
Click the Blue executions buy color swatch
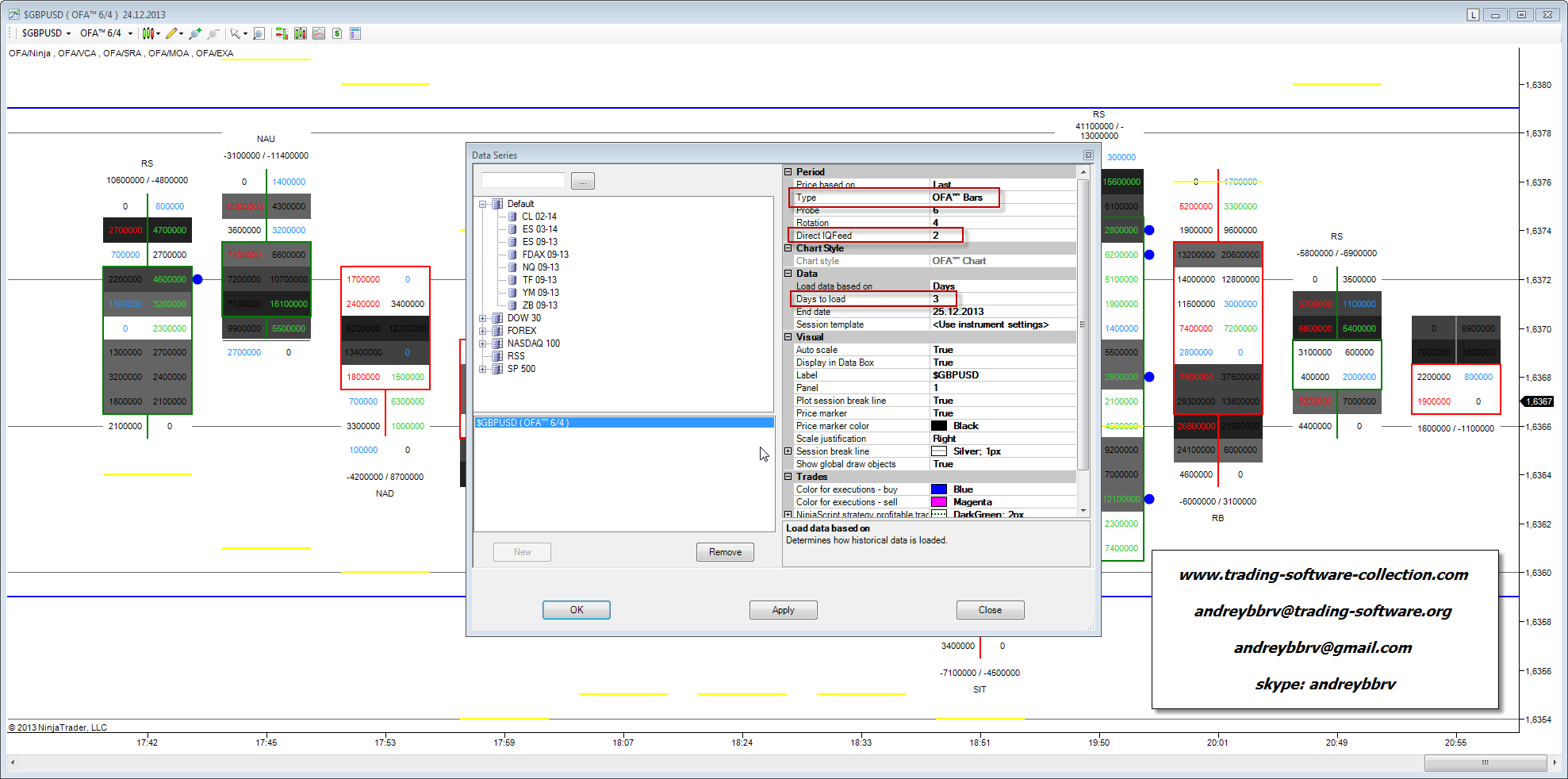click(x=939, y=489)
